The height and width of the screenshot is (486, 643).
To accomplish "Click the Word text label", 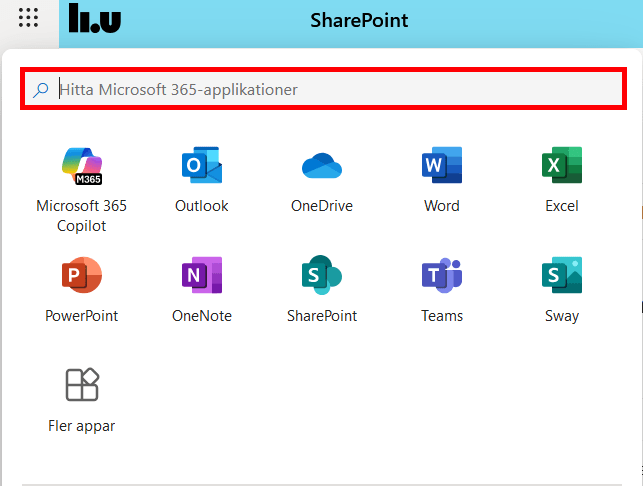I will (x=442, y=206).
